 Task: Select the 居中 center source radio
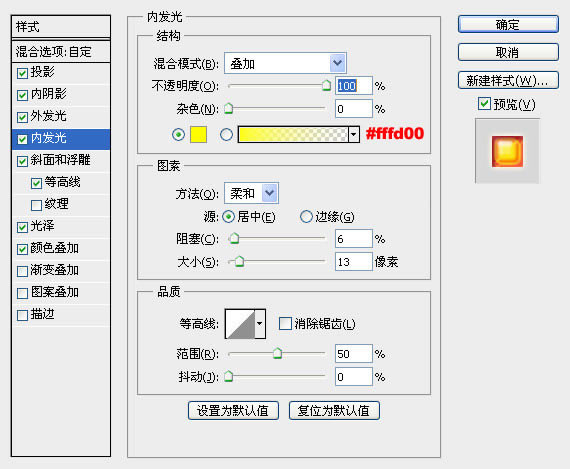[x=228, y=217]
